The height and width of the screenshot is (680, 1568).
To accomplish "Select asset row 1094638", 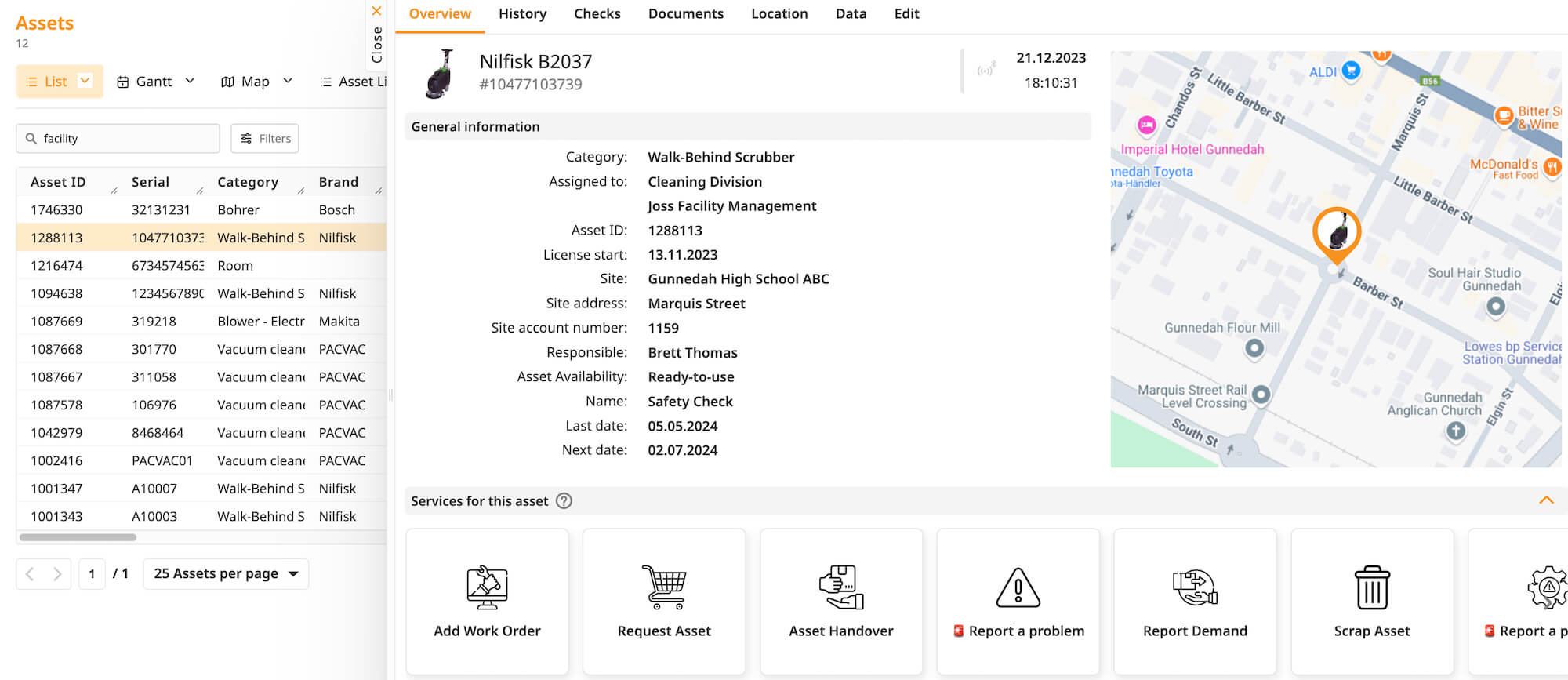I will [201, 293].
